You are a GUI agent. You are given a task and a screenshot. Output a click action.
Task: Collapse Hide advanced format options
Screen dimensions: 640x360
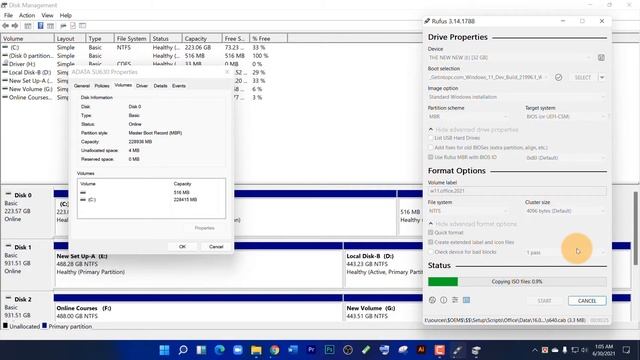coord(472,224)
